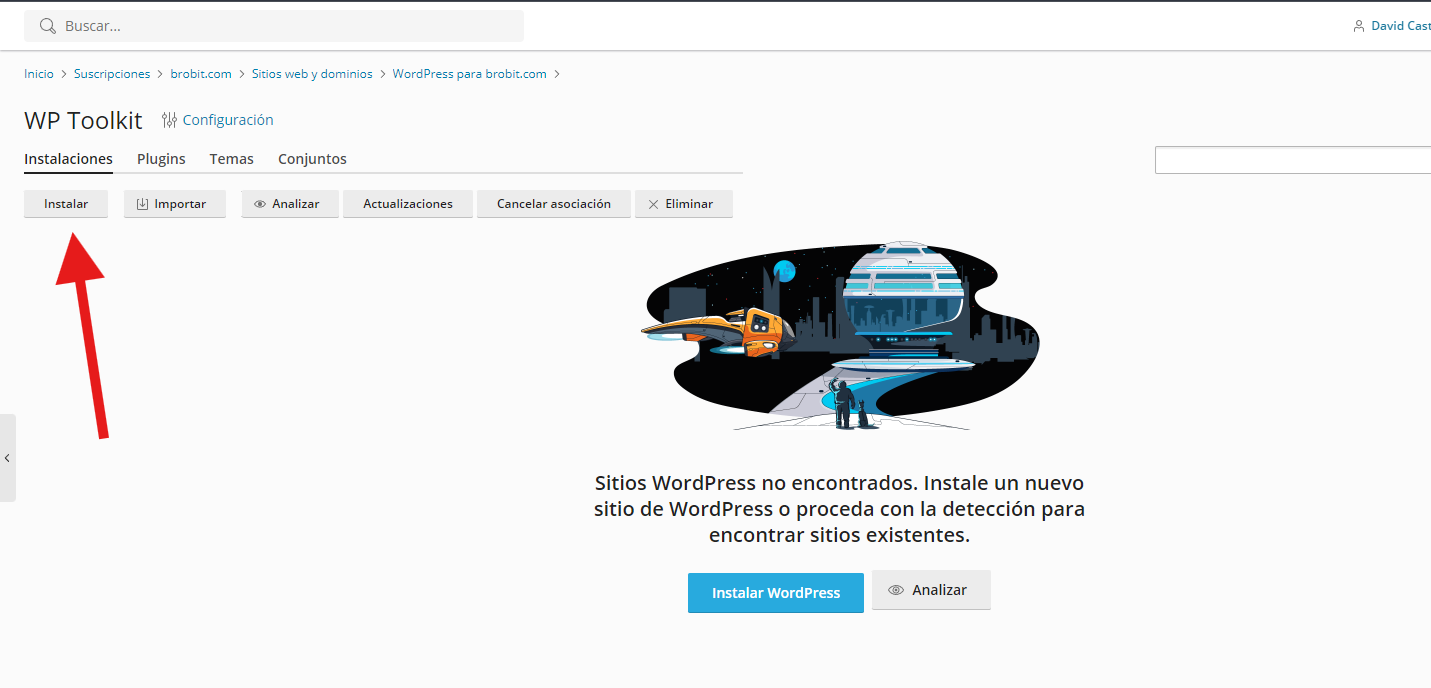The image size is (1431, 688).
Task: Click the Importar button
Action: (175, 204)
